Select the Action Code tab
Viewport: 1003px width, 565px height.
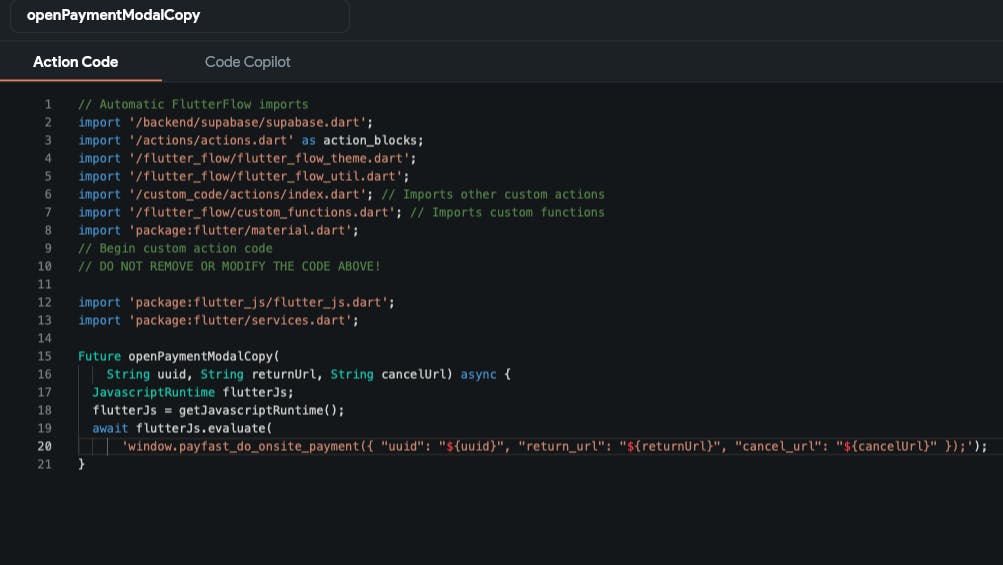[x=76, y=62]
